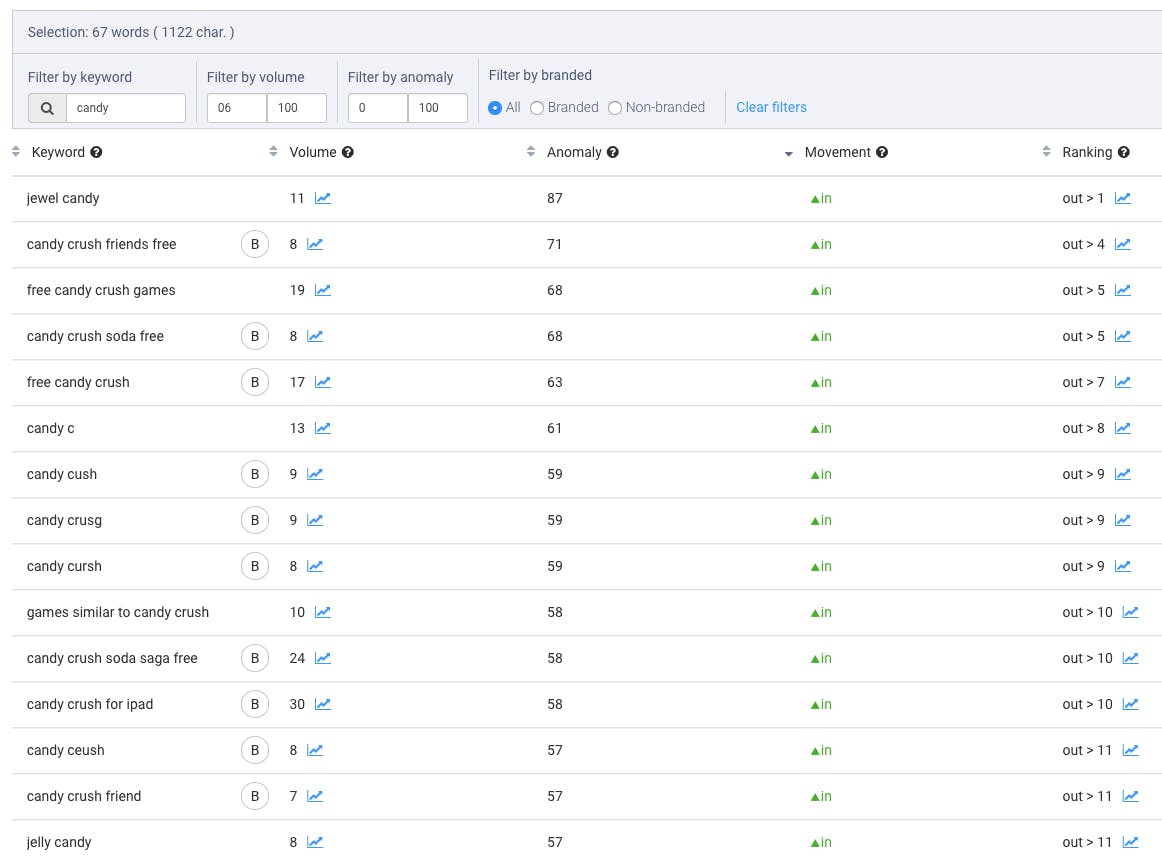Click the Anomaly column header label
The width and height of the screenshot is (1162, 865).
pos(574,152)
